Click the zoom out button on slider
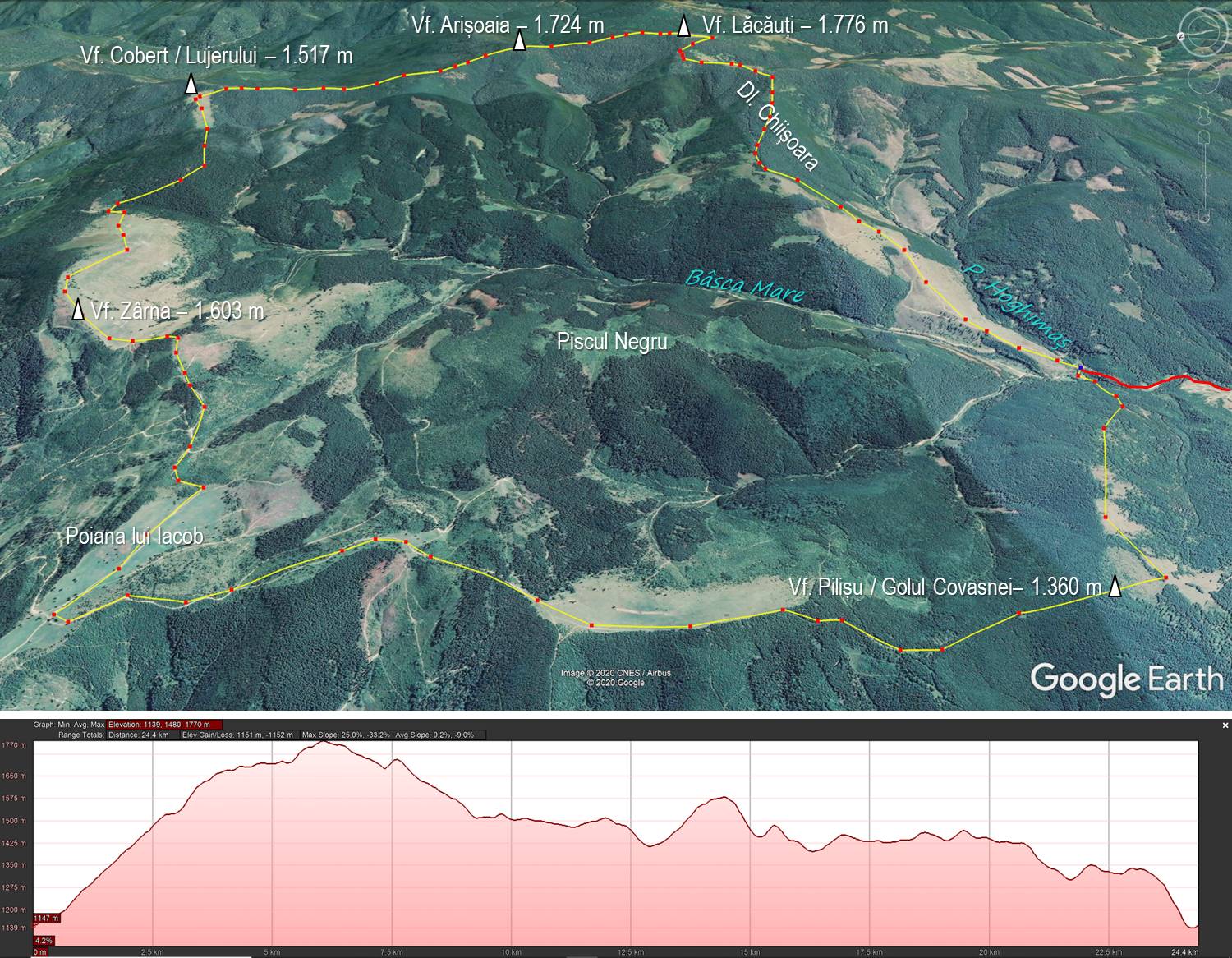 [x=1204, y=217]
